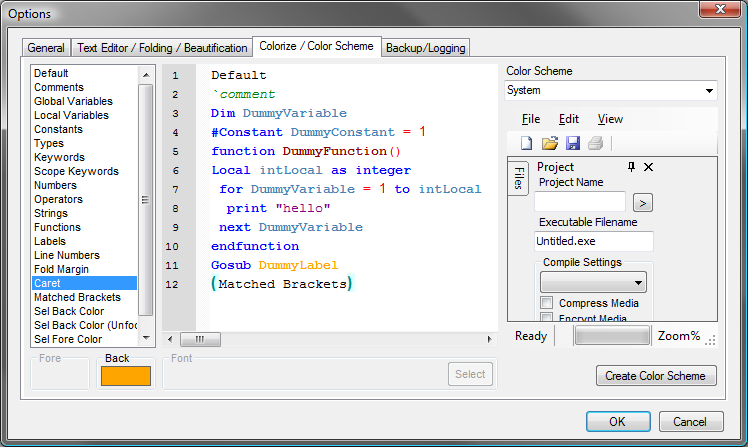The width and height of the screenshot is (748, 447).
Task: Open the Compile Settings dropdown
Action: pos(593,282)
